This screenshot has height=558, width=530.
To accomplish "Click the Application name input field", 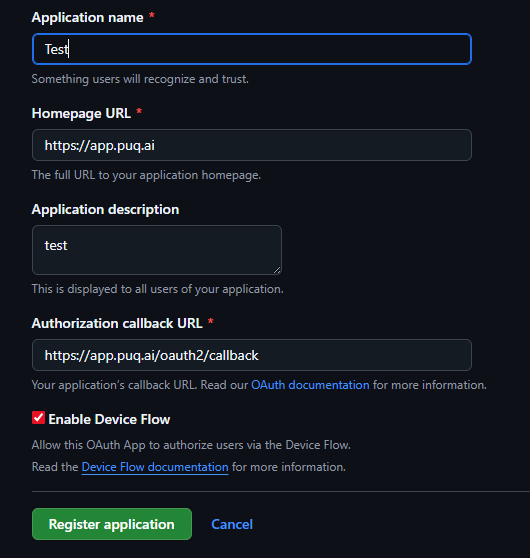I will point(252,49).
